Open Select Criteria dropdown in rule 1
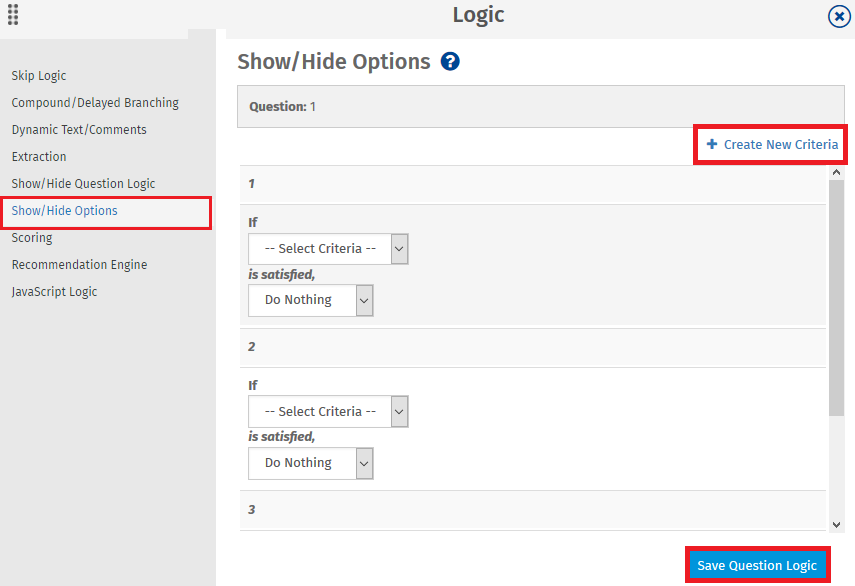Viewport: 855px width, 586px height. coord(328,249)
